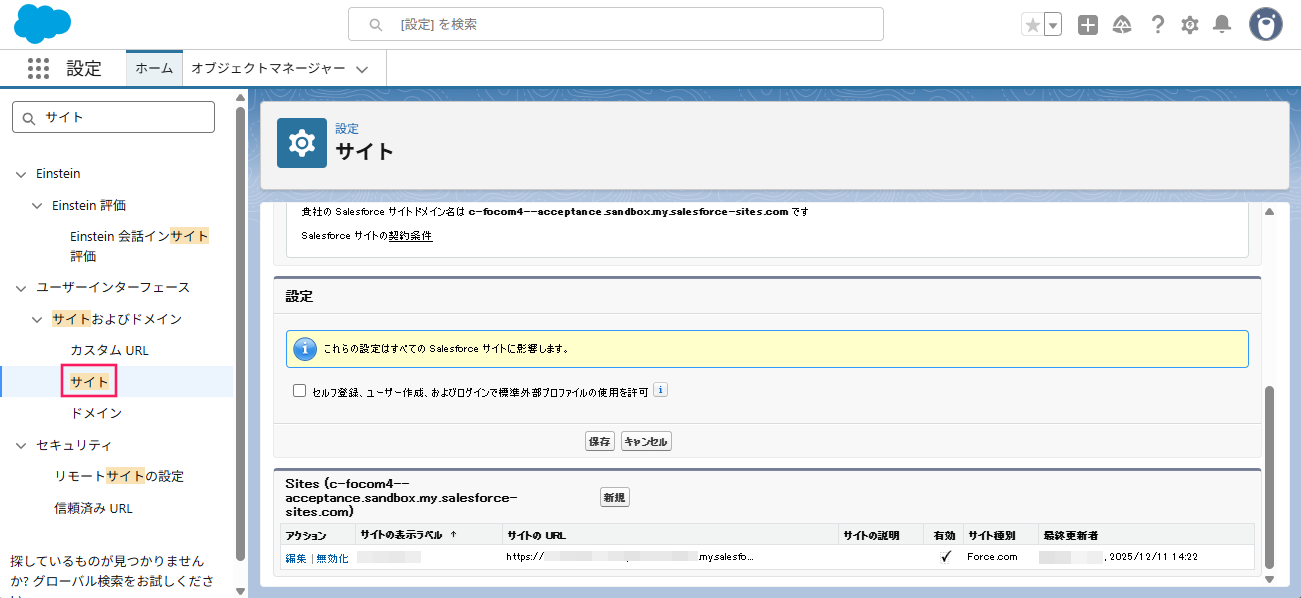Open the favorites list dropdown arrow

pos(1052,25)
